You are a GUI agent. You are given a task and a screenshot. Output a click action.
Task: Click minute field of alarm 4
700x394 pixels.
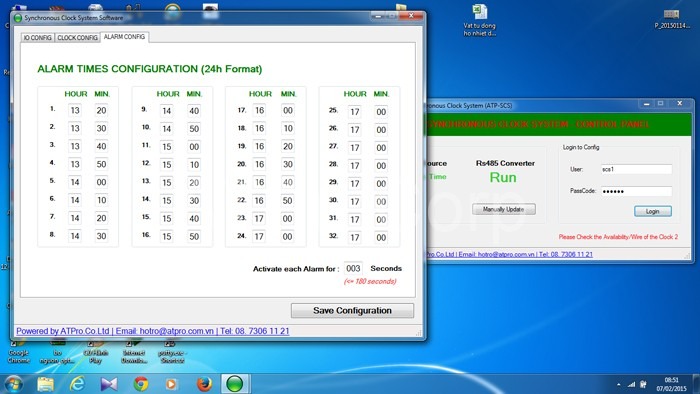[101, 164]
